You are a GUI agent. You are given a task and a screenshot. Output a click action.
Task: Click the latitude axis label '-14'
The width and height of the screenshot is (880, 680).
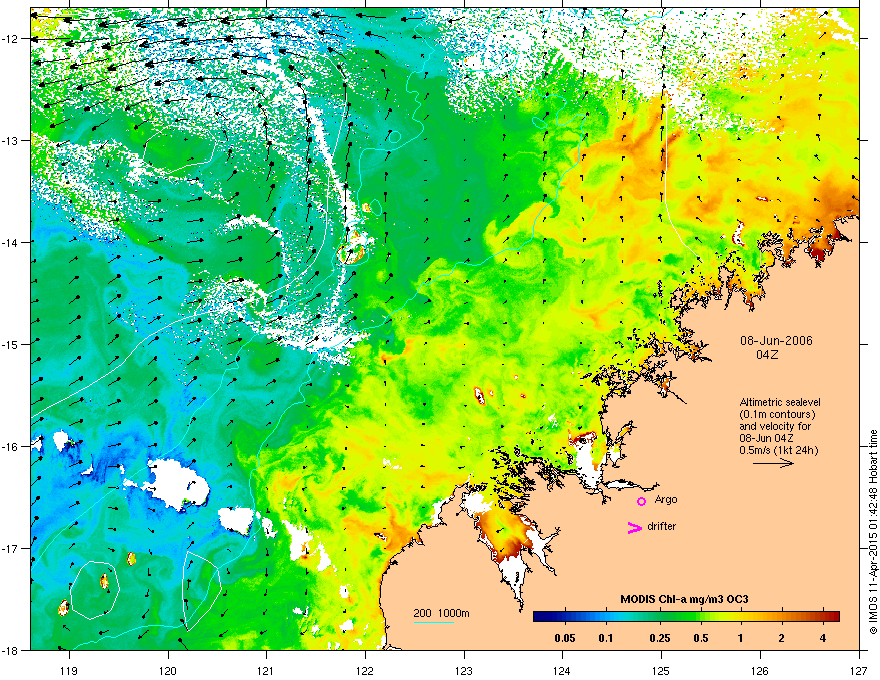pyautogui.click(x=10, y=242)
